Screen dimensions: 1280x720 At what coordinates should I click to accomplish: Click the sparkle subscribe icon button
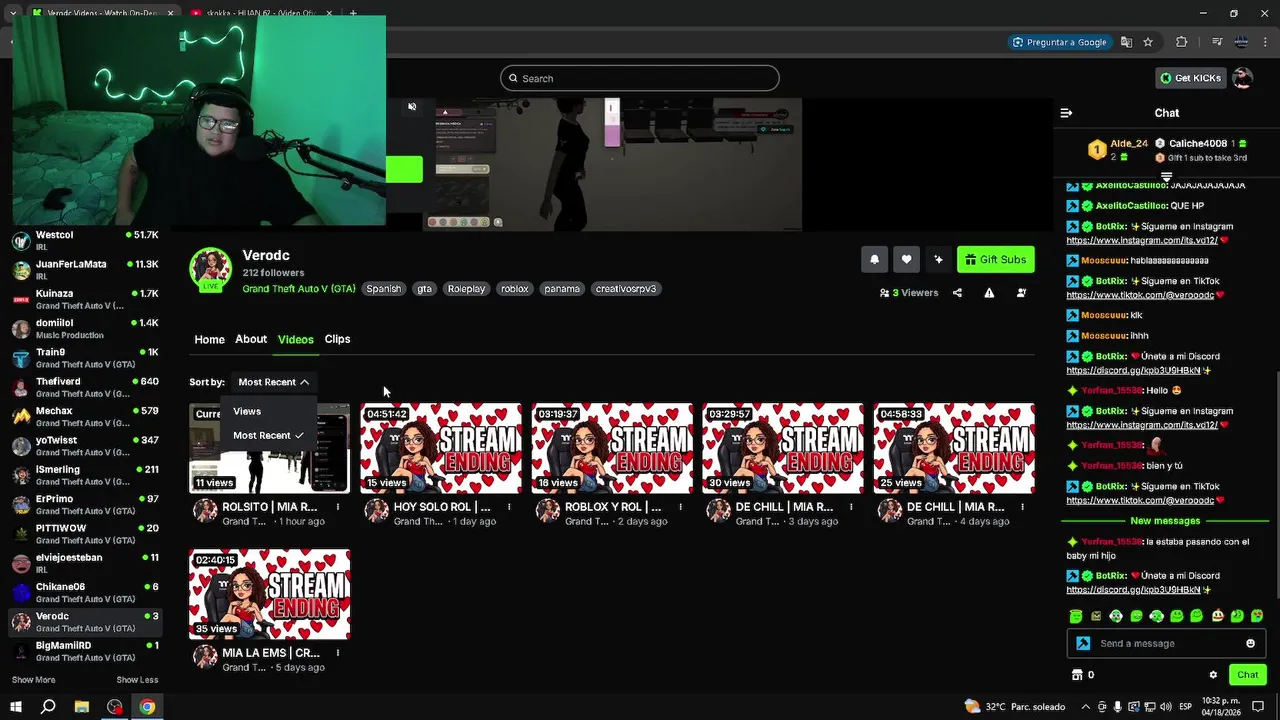click(938, 259)
